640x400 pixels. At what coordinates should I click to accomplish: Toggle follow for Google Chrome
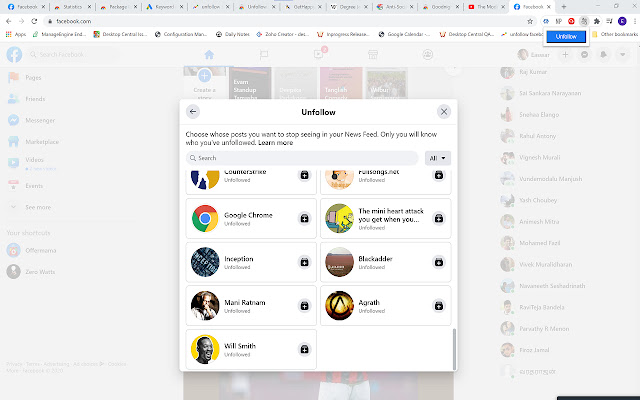pyautogui.click(x=304, y=218)
